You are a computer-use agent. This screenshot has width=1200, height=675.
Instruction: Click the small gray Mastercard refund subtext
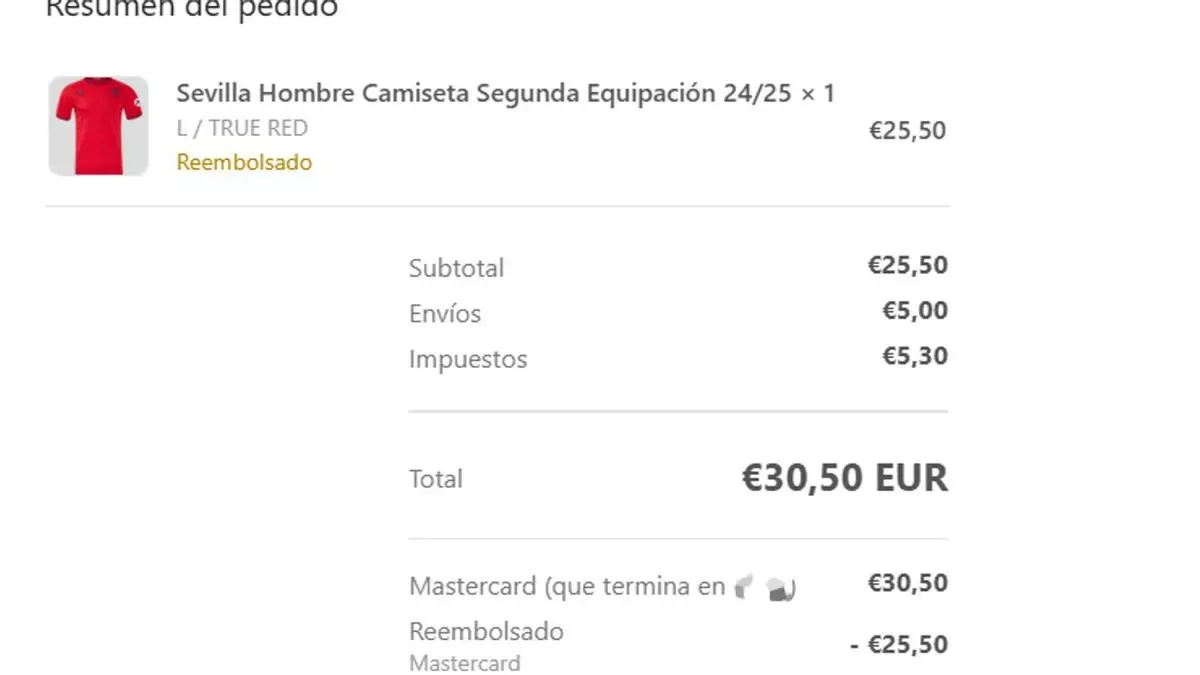tap(465, 663)
